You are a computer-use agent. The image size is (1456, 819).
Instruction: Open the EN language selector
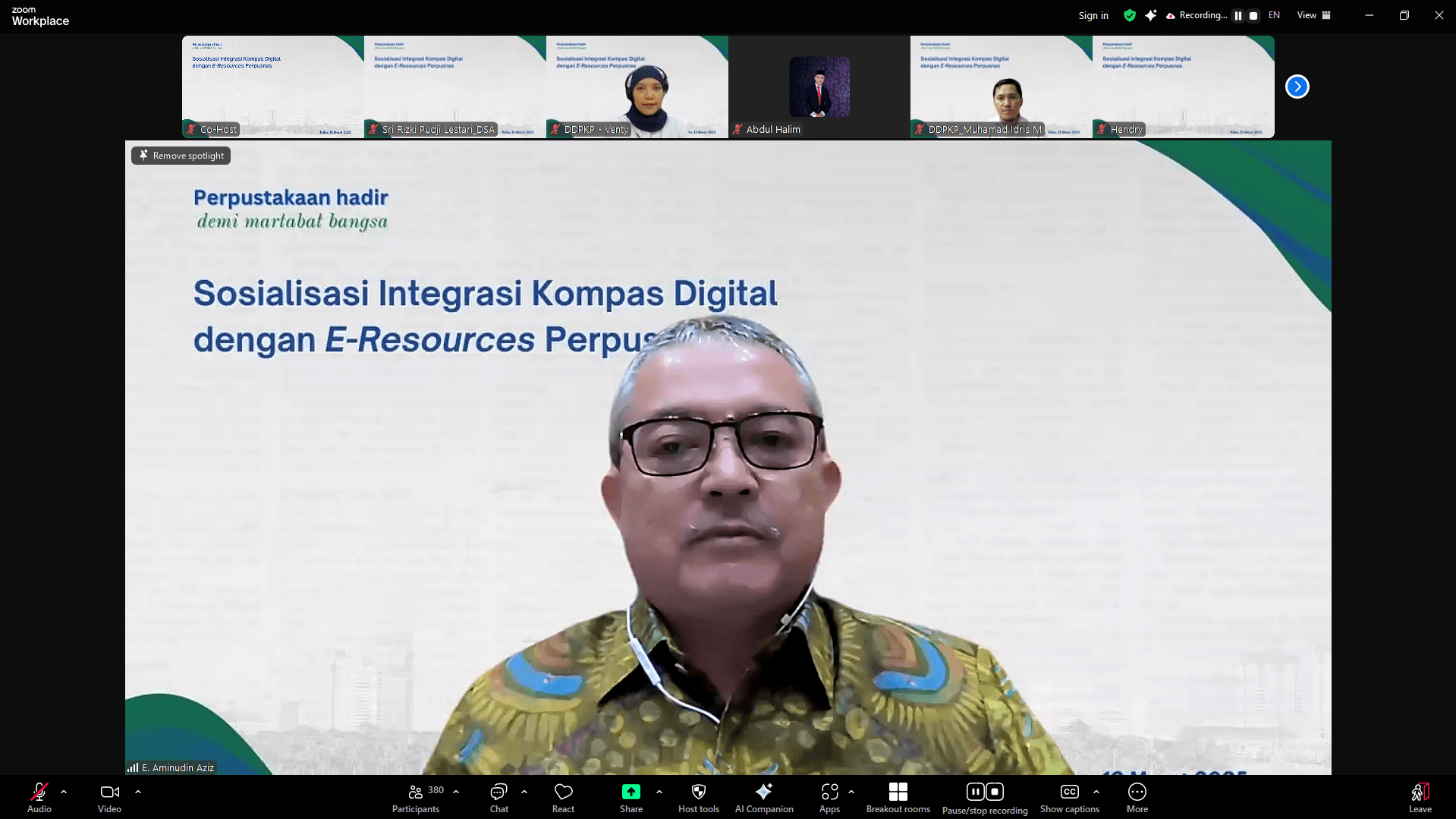click(x=1274, y=15)
